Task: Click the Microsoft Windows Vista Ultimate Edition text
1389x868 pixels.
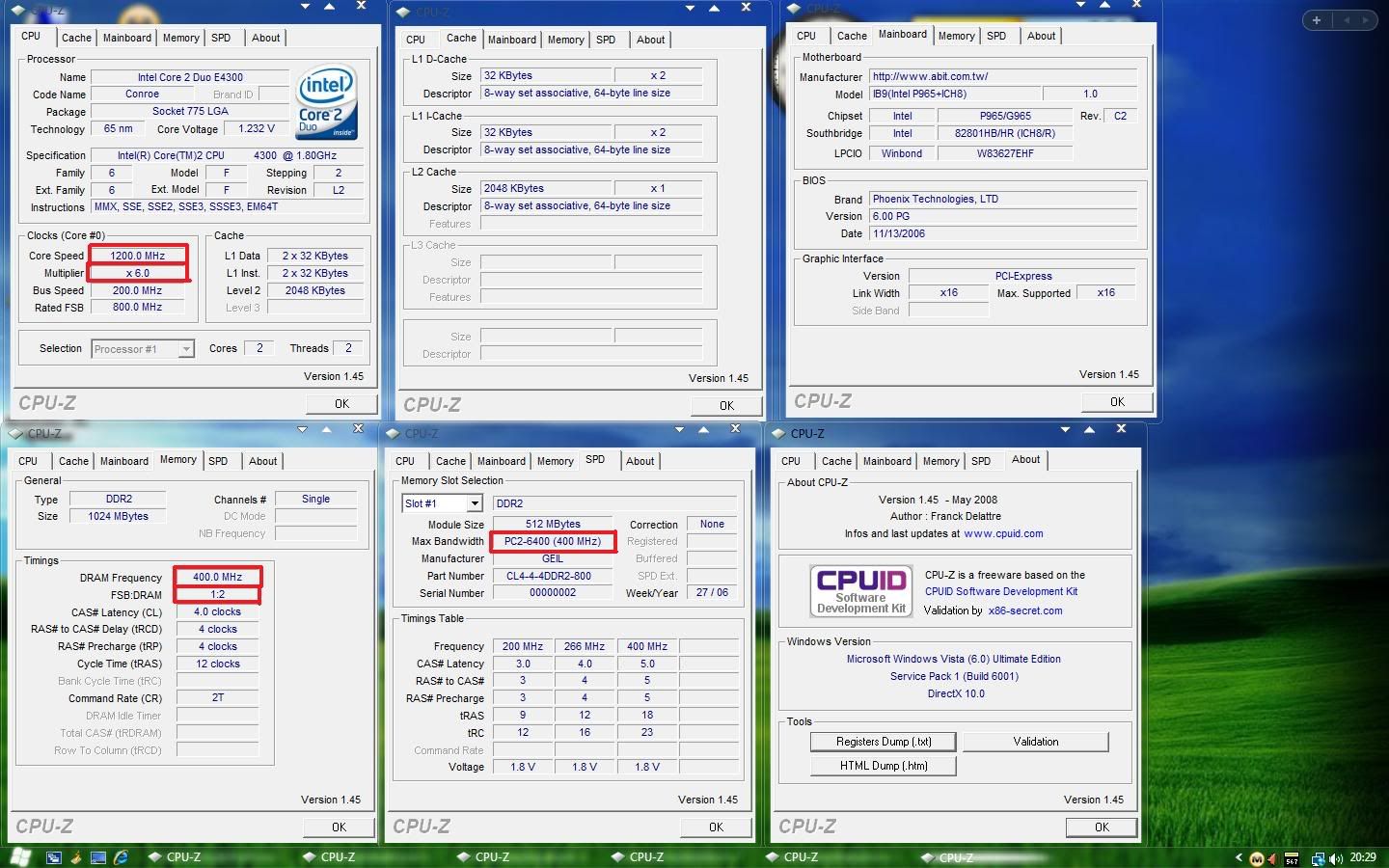Action: coord(954,659)
